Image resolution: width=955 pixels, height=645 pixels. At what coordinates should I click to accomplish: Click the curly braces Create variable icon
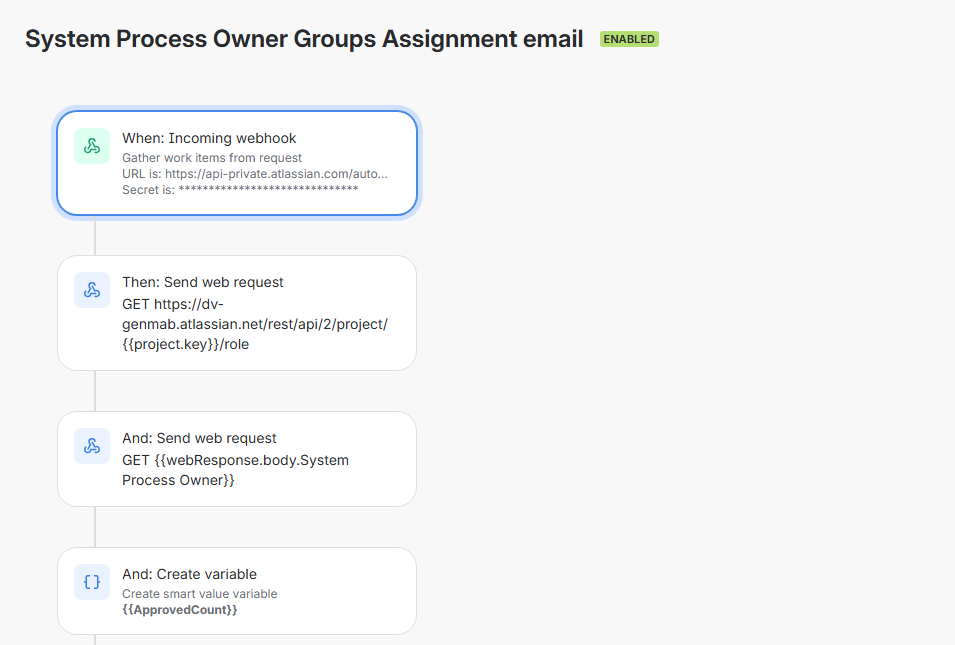92,582
